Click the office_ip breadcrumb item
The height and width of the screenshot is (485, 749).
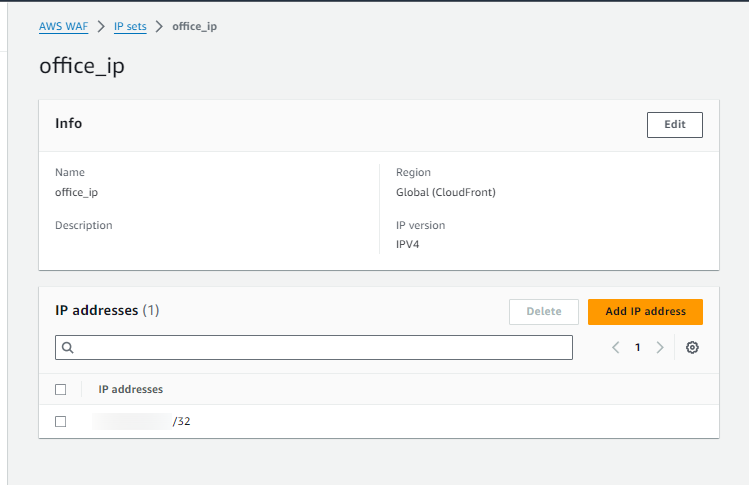click(195, 26)
